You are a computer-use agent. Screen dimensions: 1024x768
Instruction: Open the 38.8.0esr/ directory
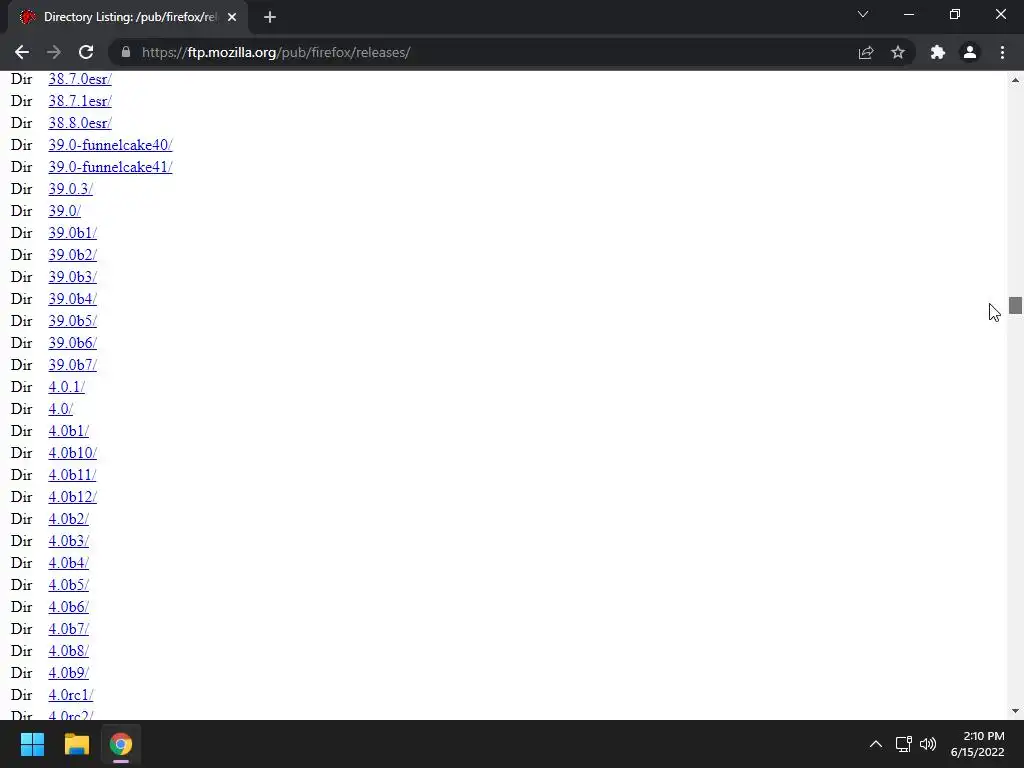coord(80,123)
